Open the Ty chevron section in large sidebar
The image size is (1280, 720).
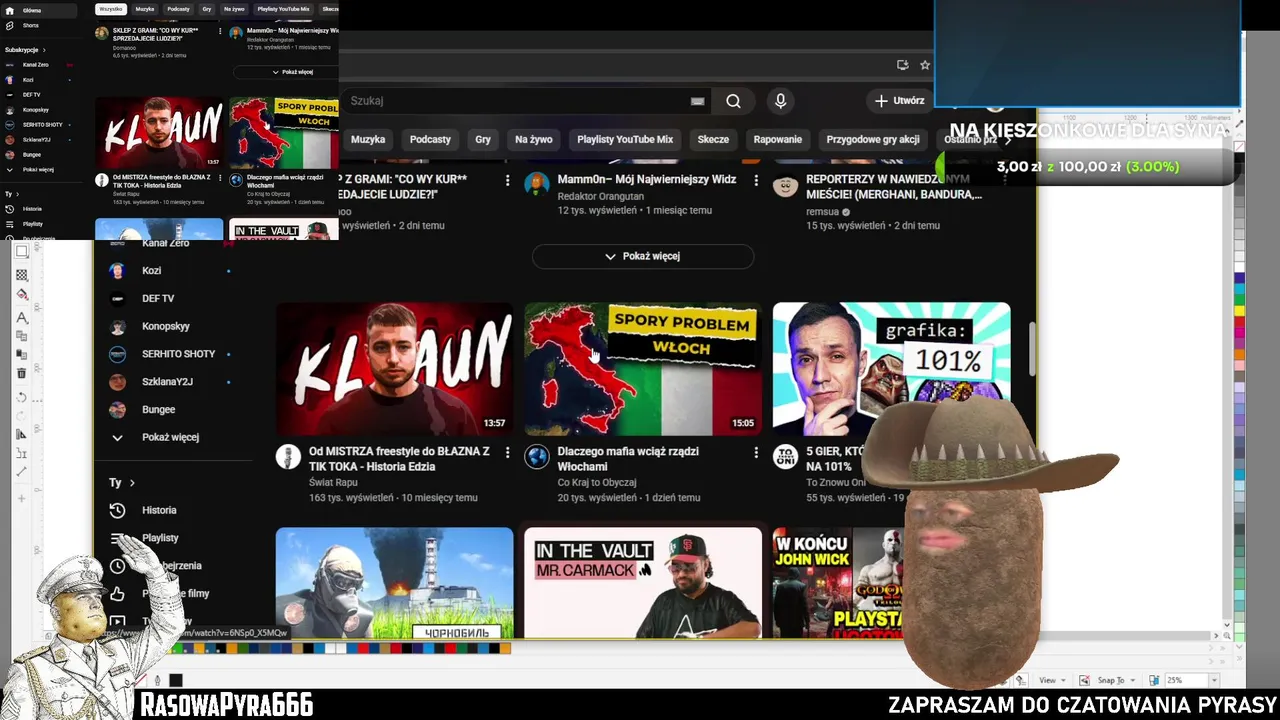[131, 483]
